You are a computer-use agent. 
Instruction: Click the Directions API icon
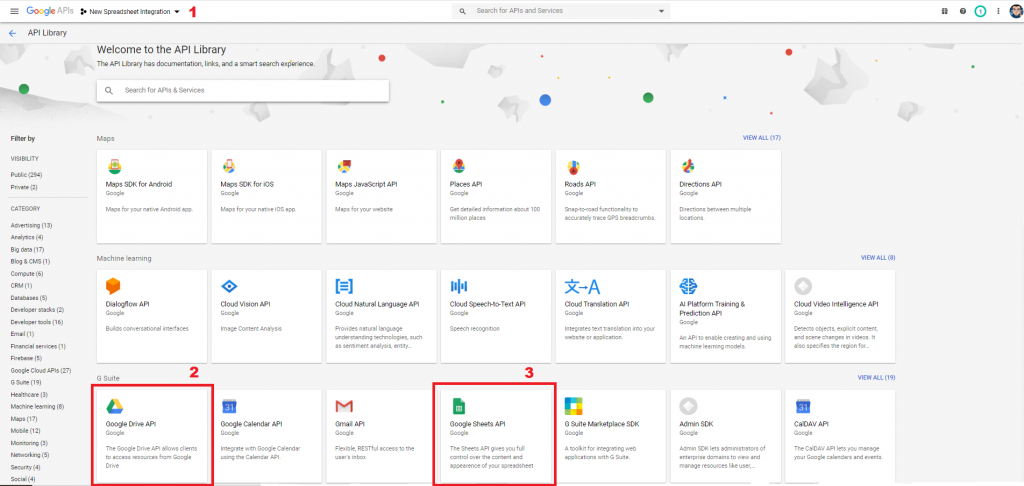coord(687,166)
